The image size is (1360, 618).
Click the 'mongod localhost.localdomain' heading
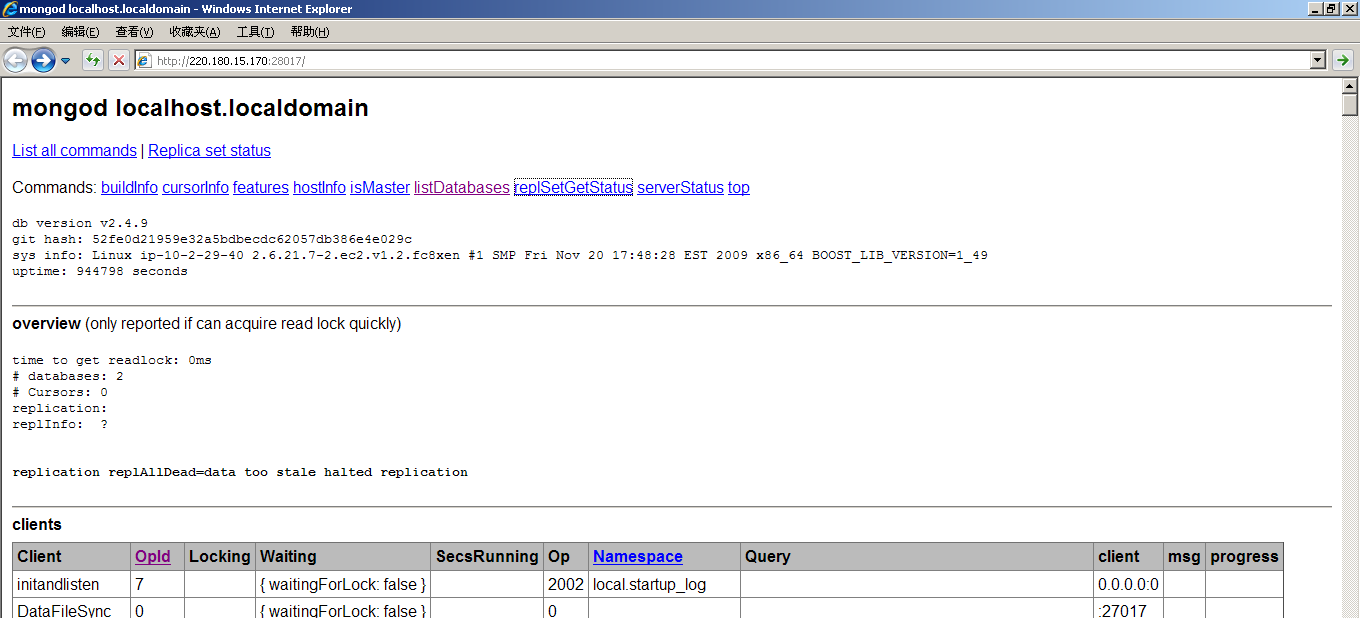[x=190, y=108]
